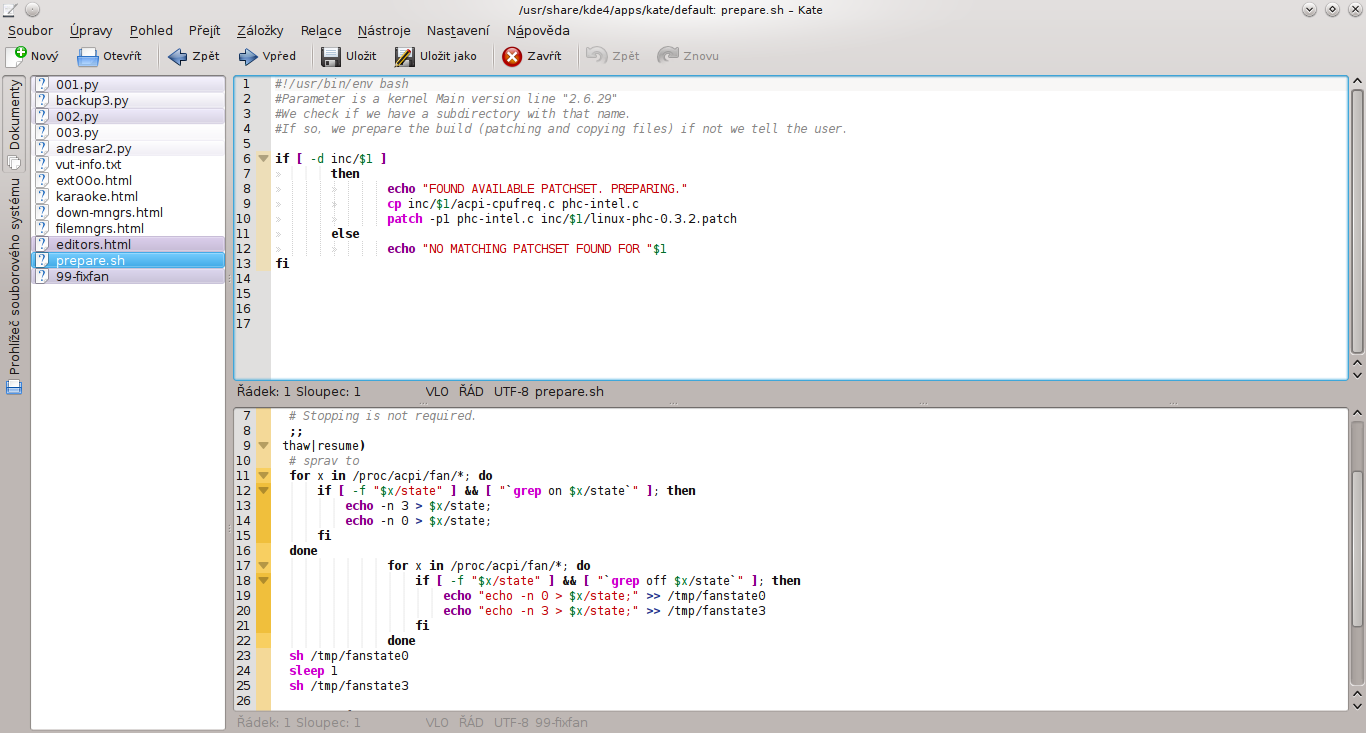This screenshot has height=733, width=1366.
Task: Close the document with the red Zavřít icon
Action: click(x=512, y=56)
